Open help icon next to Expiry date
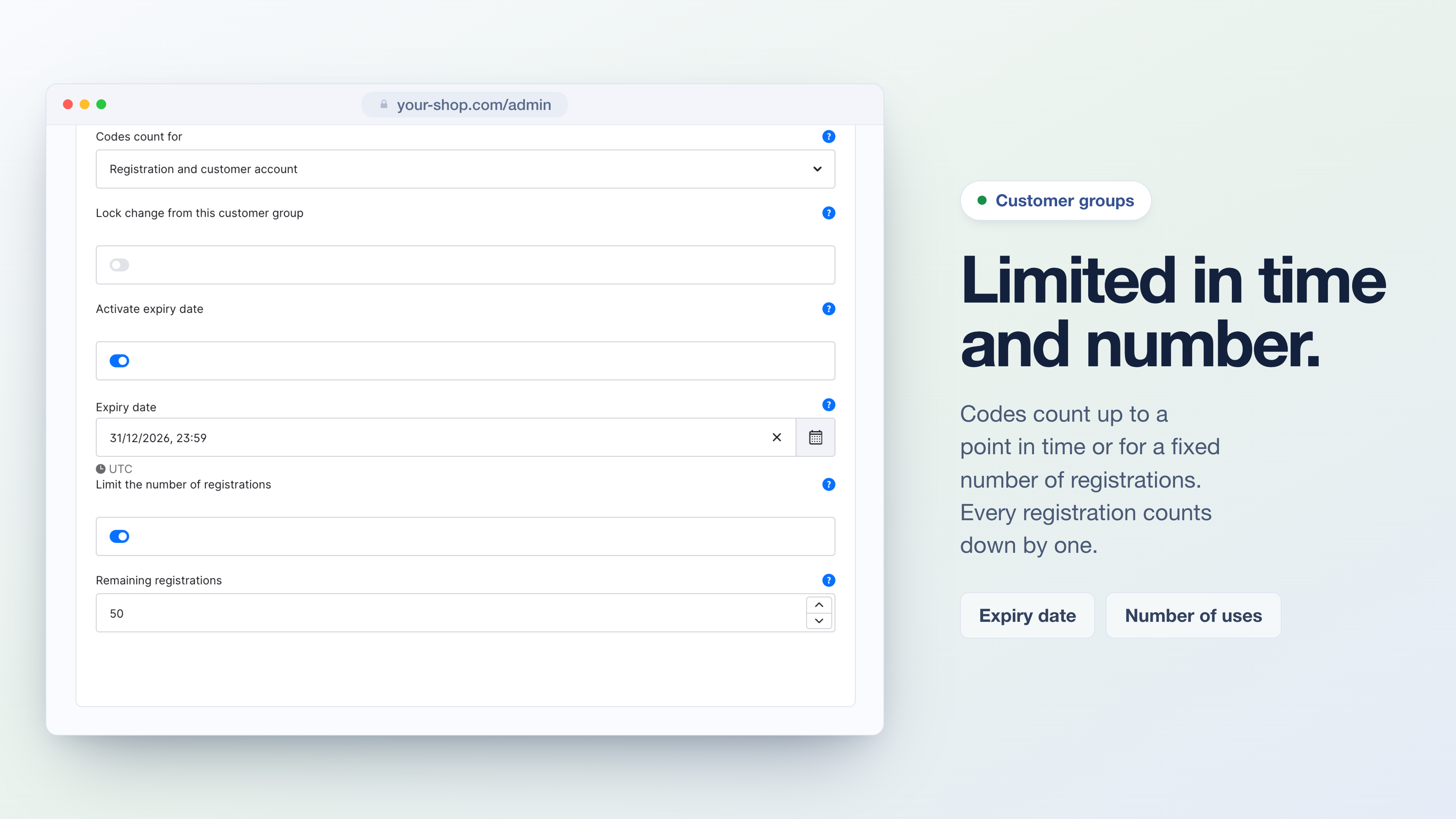Image resolution: width=1456 pixels, height=819 pixels. [x=828, y=405]
